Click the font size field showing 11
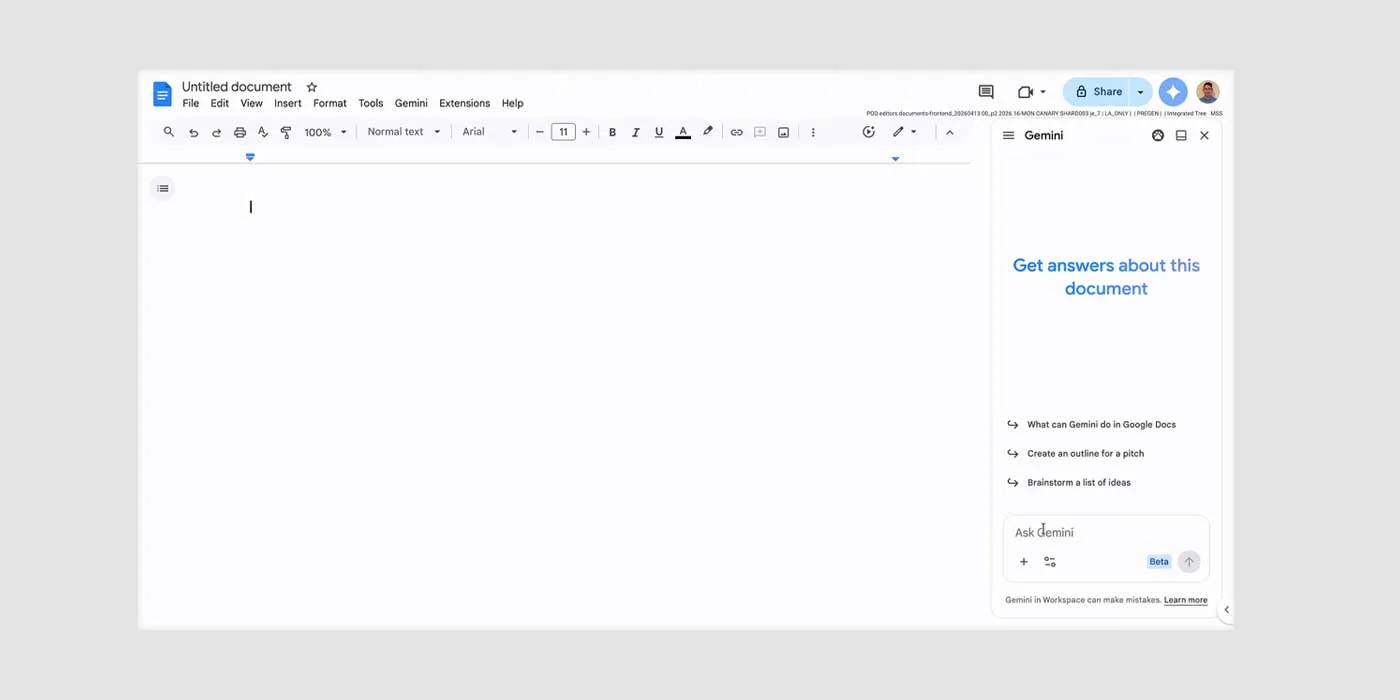This screenshot has height=700, width=1400. [563, 132]
